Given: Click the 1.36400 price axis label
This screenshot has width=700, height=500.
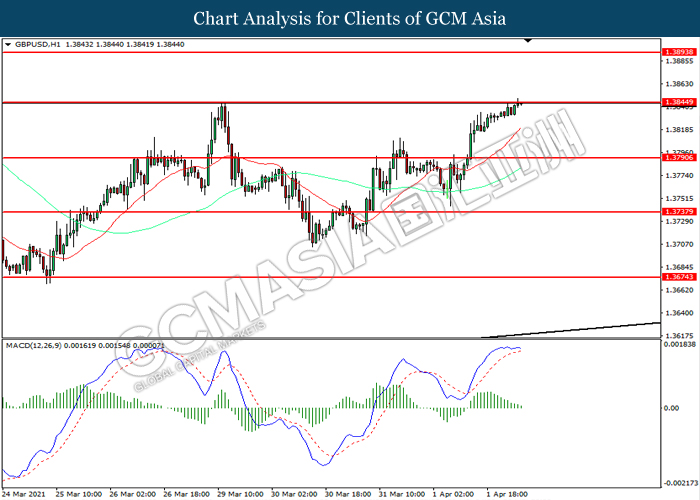Looking at the screenshot, I should click(679, 313).
